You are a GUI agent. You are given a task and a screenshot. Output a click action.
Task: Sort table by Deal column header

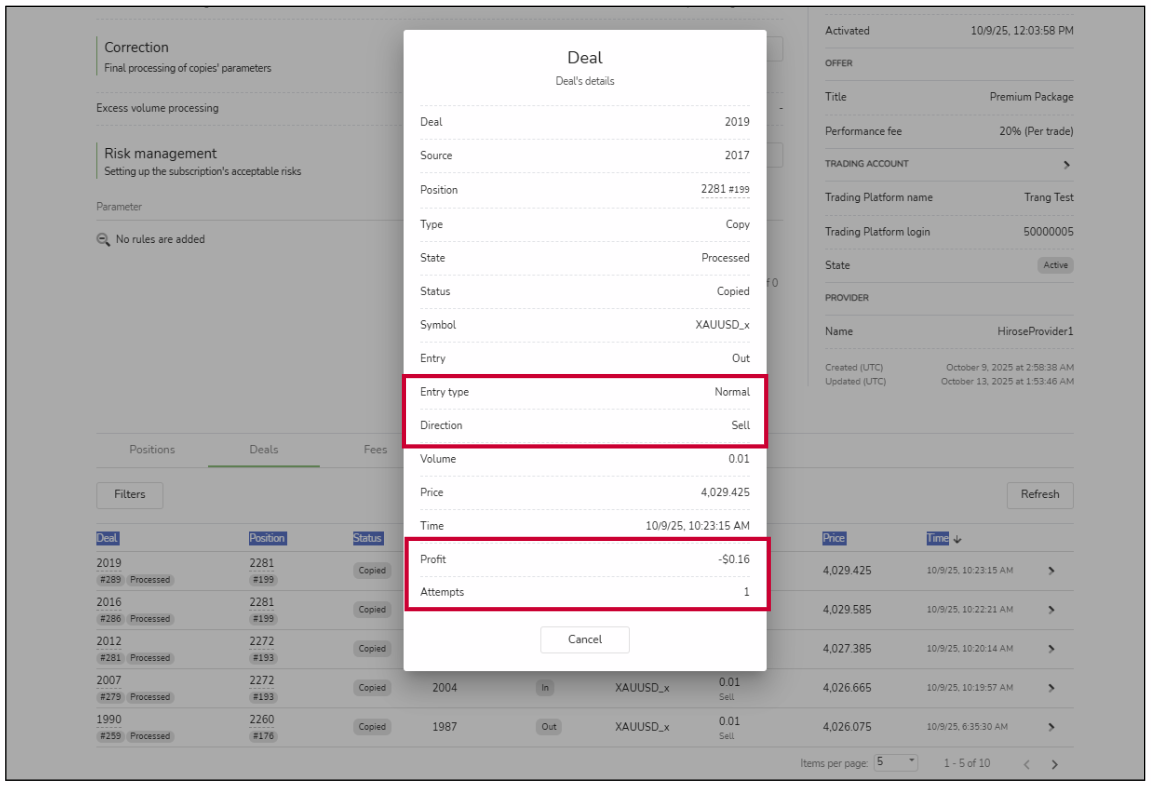point(107,538)
